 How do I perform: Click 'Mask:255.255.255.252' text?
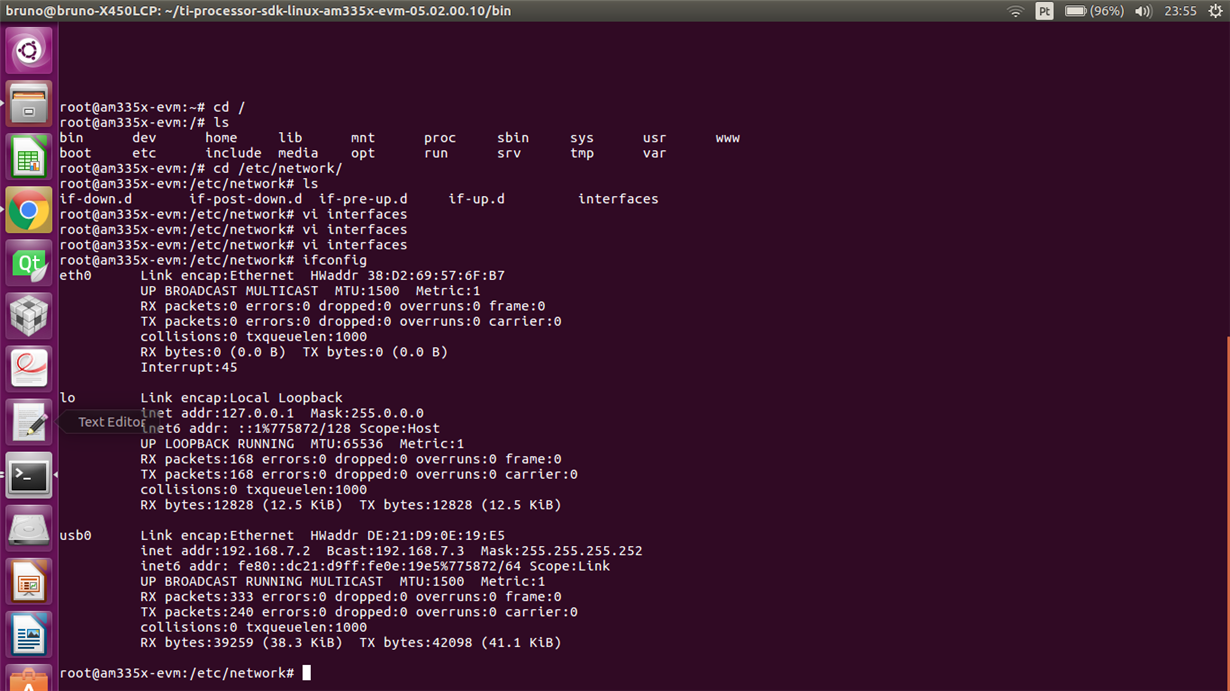pos(561,551)
